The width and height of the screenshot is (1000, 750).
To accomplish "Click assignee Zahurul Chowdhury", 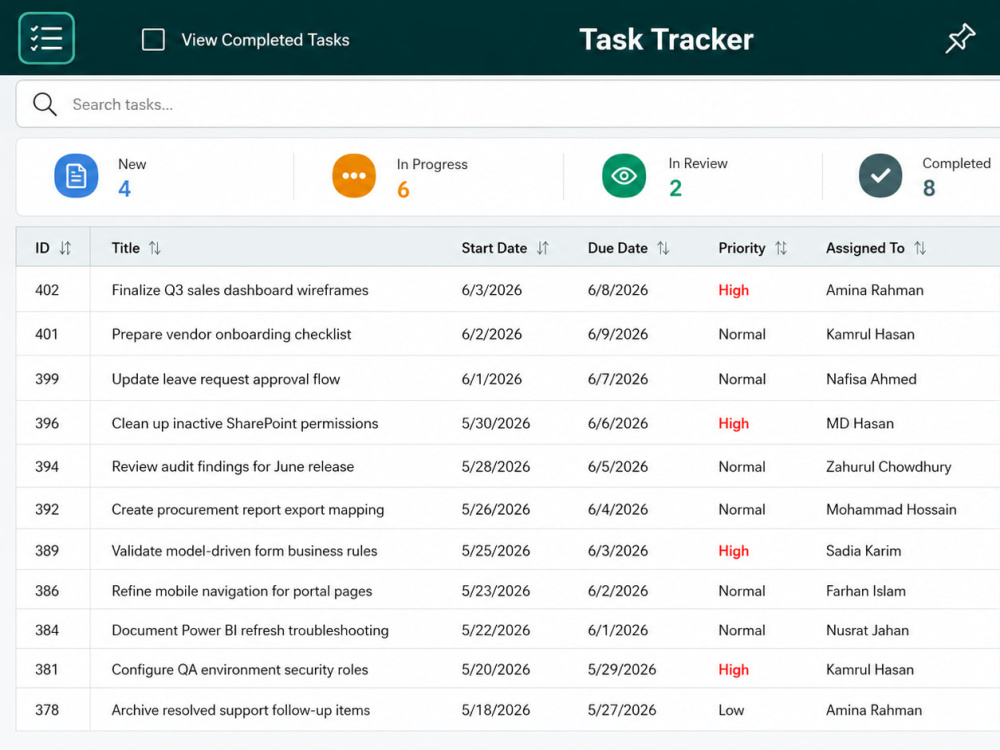I will (888, 467).
